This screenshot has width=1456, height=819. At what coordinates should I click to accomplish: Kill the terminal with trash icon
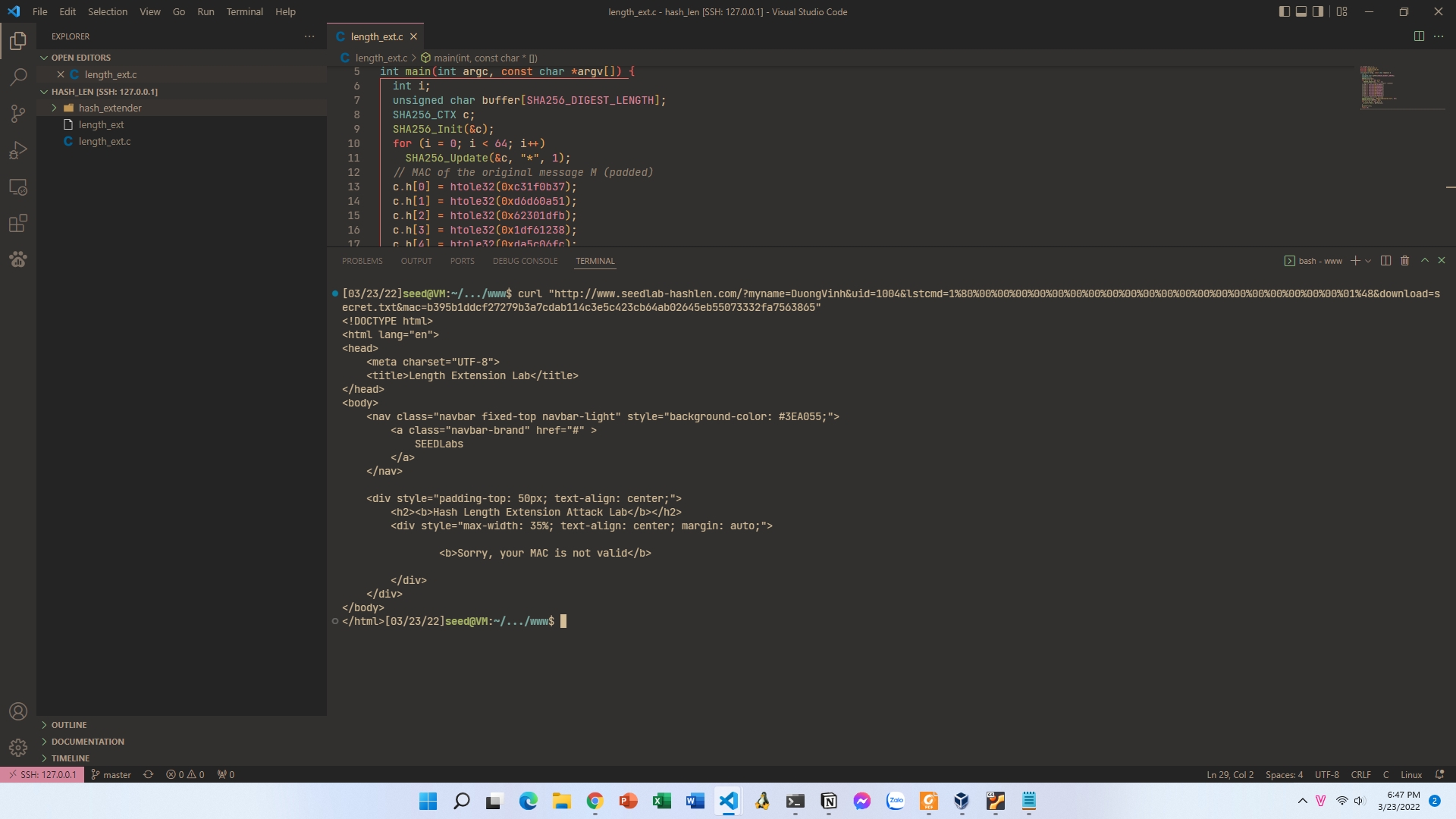[x=1404, y=261]
